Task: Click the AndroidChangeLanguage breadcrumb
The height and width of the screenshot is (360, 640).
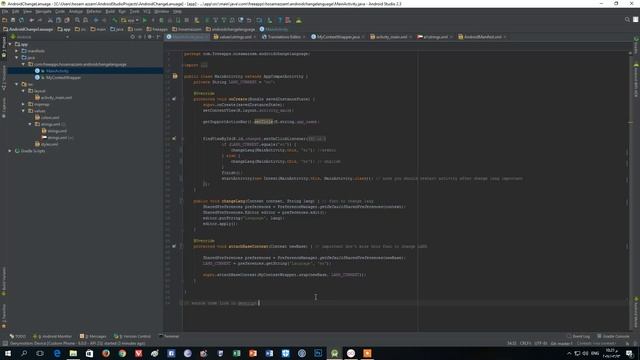Action: tap(28, 29)
